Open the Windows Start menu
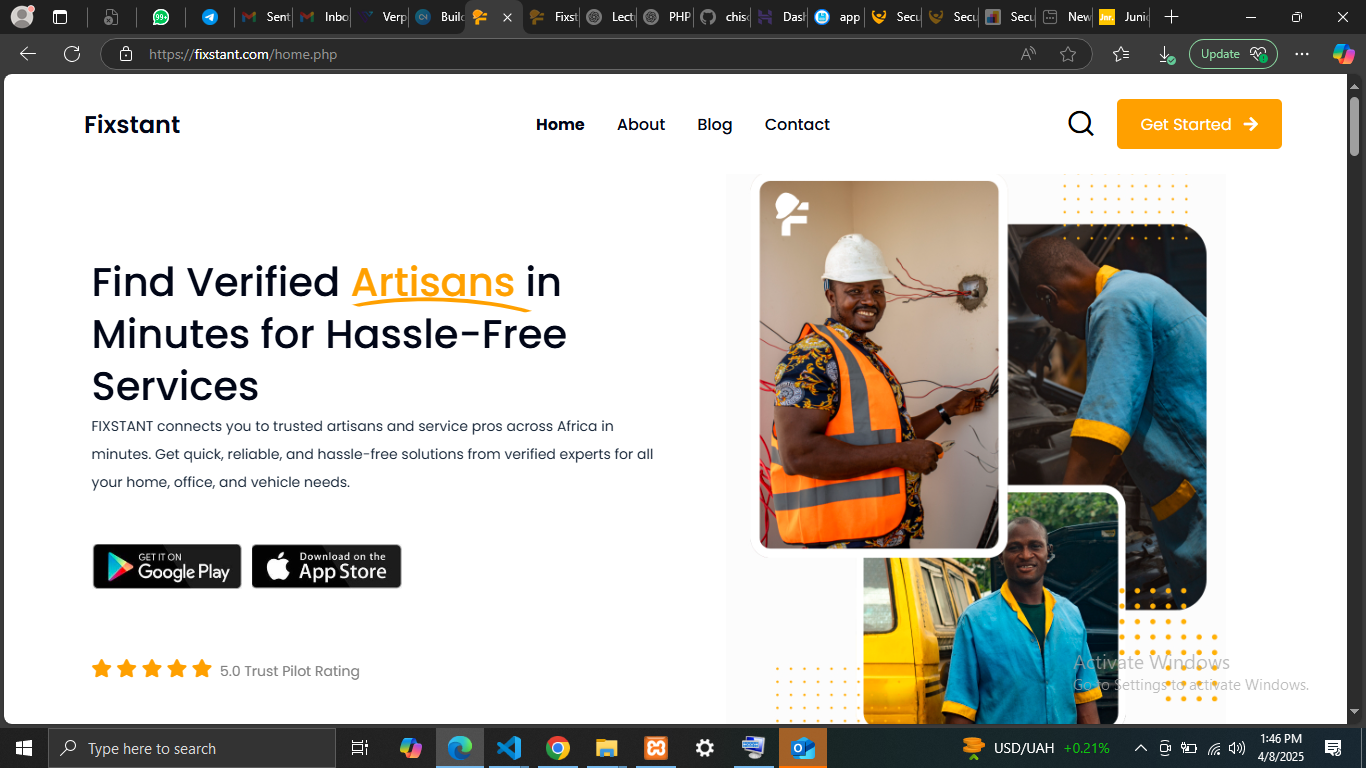Image resolution: width=1366 pixels, height=768 pixels. click(23, 748)
